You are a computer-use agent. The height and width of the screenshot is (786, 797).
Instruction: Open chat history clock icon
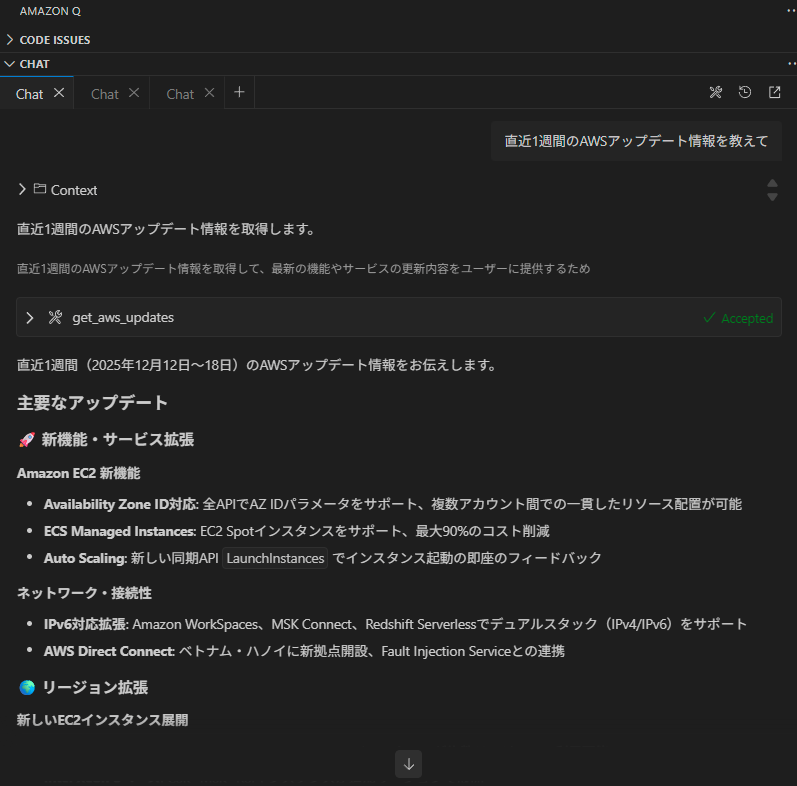pyautogui.click(x=745, y=92)
